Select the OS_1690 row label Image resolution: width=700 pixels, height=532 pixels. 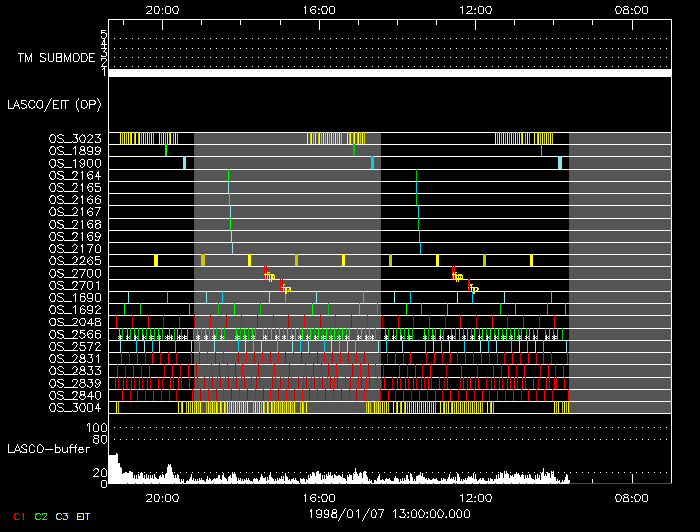[75, 297]
